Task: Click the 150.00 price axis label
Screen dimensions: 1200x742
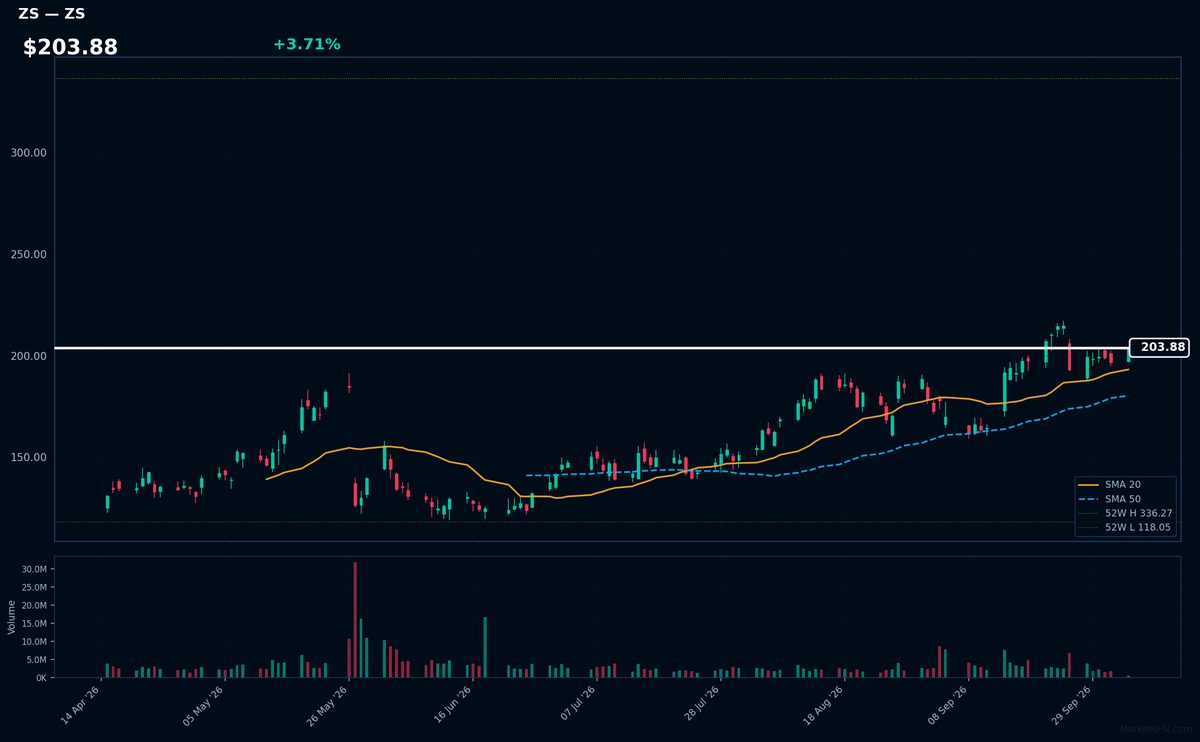Action: pos(29,457)
